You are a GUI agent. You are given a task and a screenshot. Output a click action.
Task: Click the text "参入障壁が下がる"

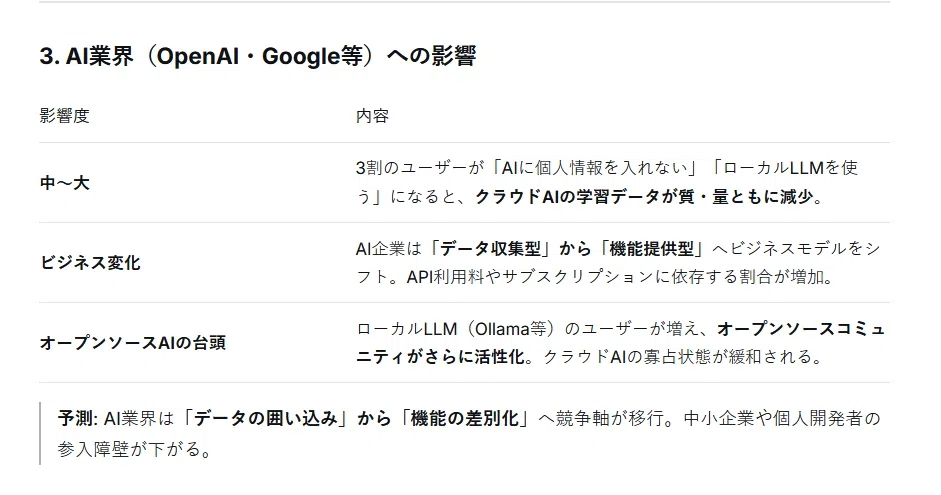pyautogui.click(x=129, y=448)
